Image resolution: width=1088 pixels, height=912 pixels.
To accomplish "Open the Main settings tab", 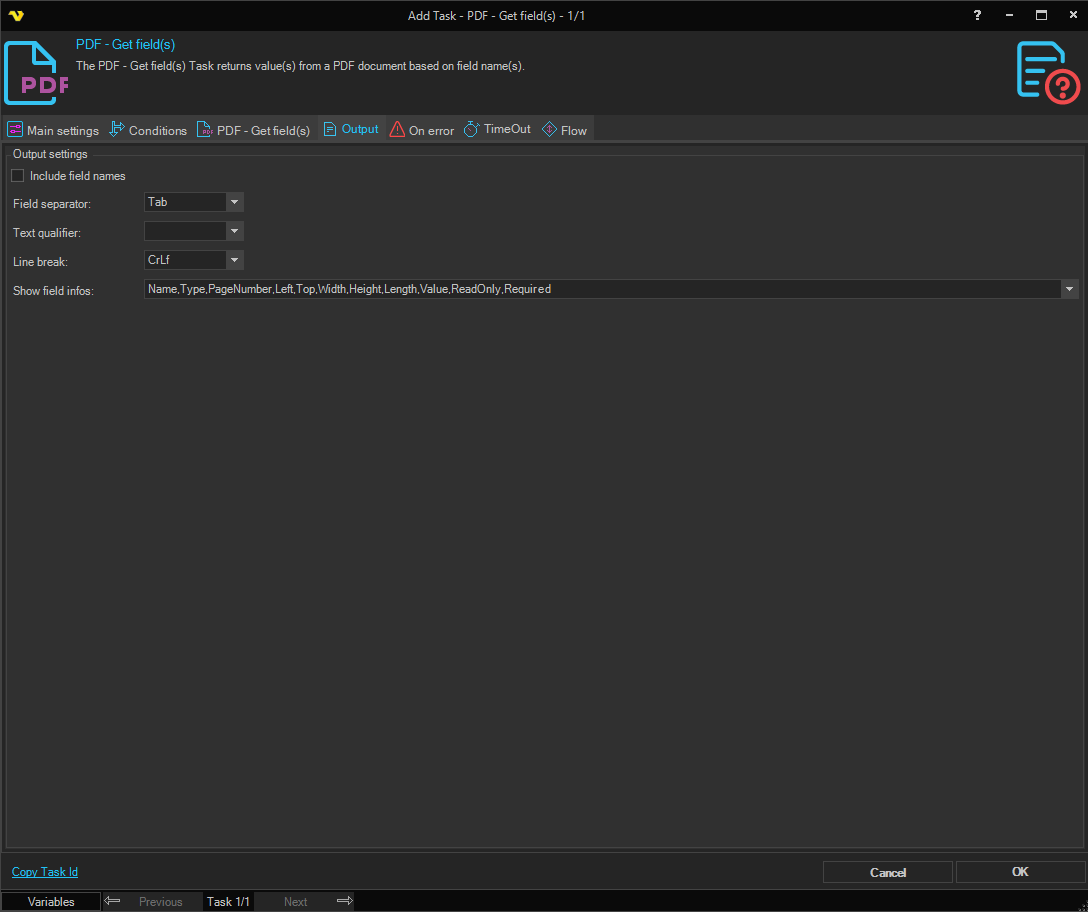I will click(53, 130).
